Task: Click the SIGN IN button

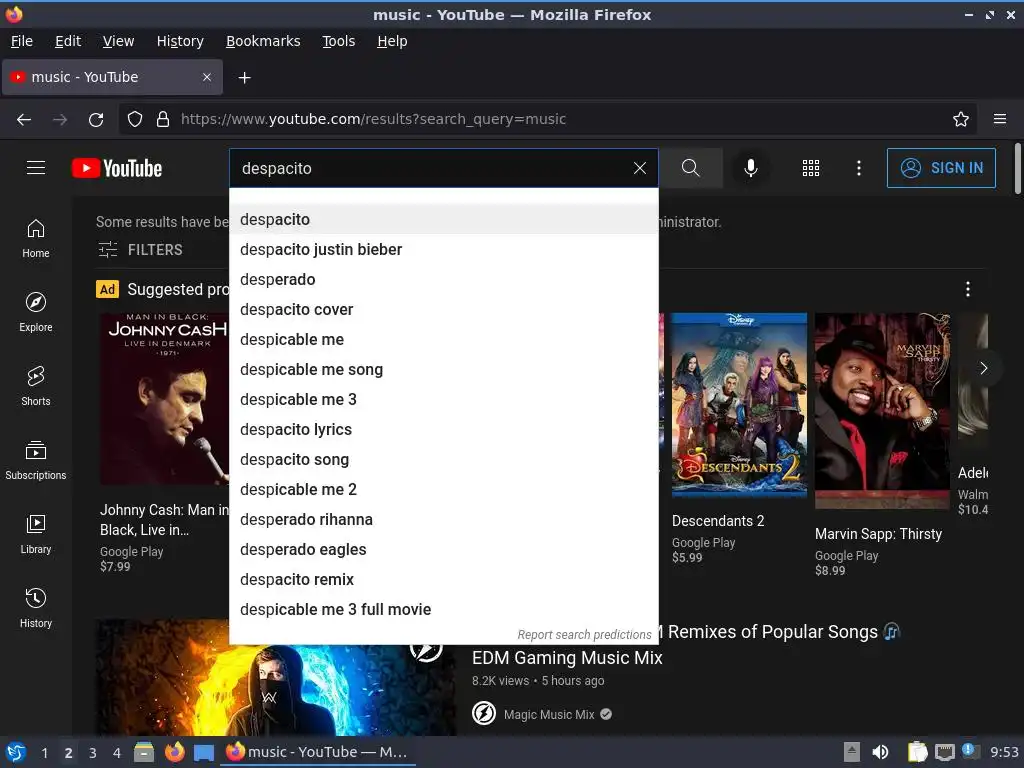Action: click(941, 168)
